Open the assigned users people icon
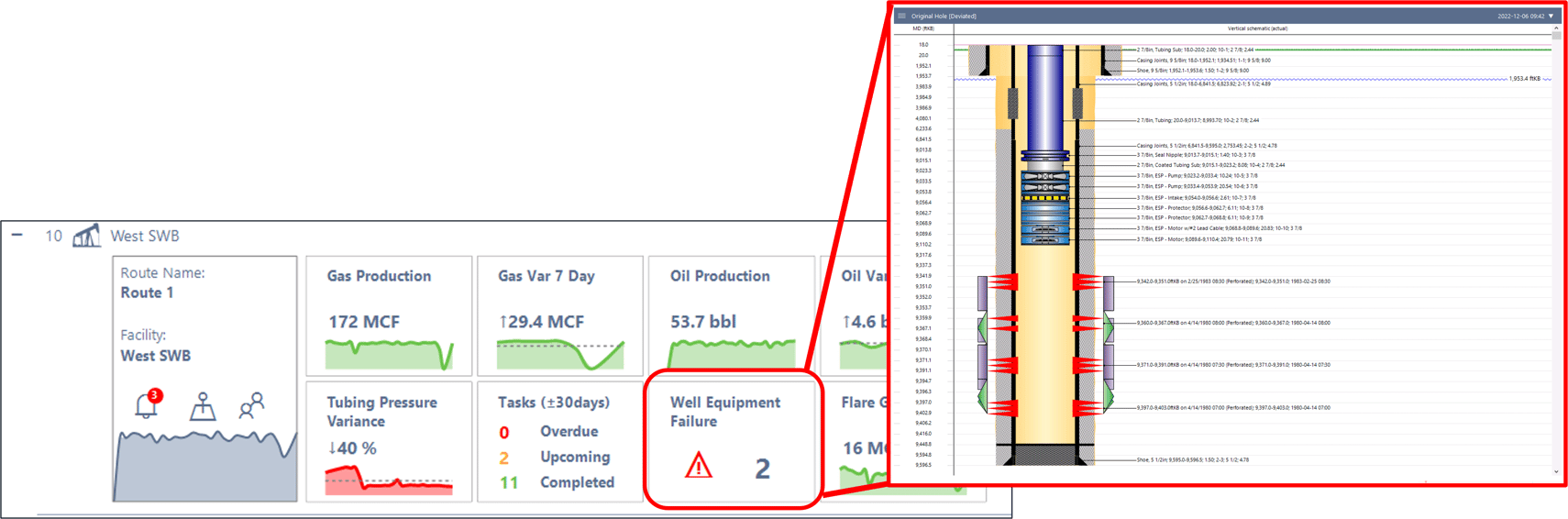 tap(251, 405)
